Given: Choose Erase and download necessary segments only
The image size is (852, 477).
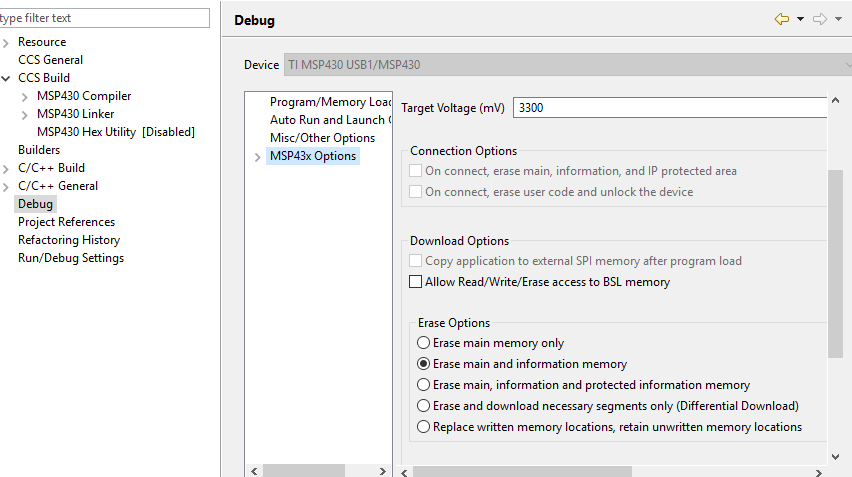Looking at the screenshot, I should coord(424,406).
